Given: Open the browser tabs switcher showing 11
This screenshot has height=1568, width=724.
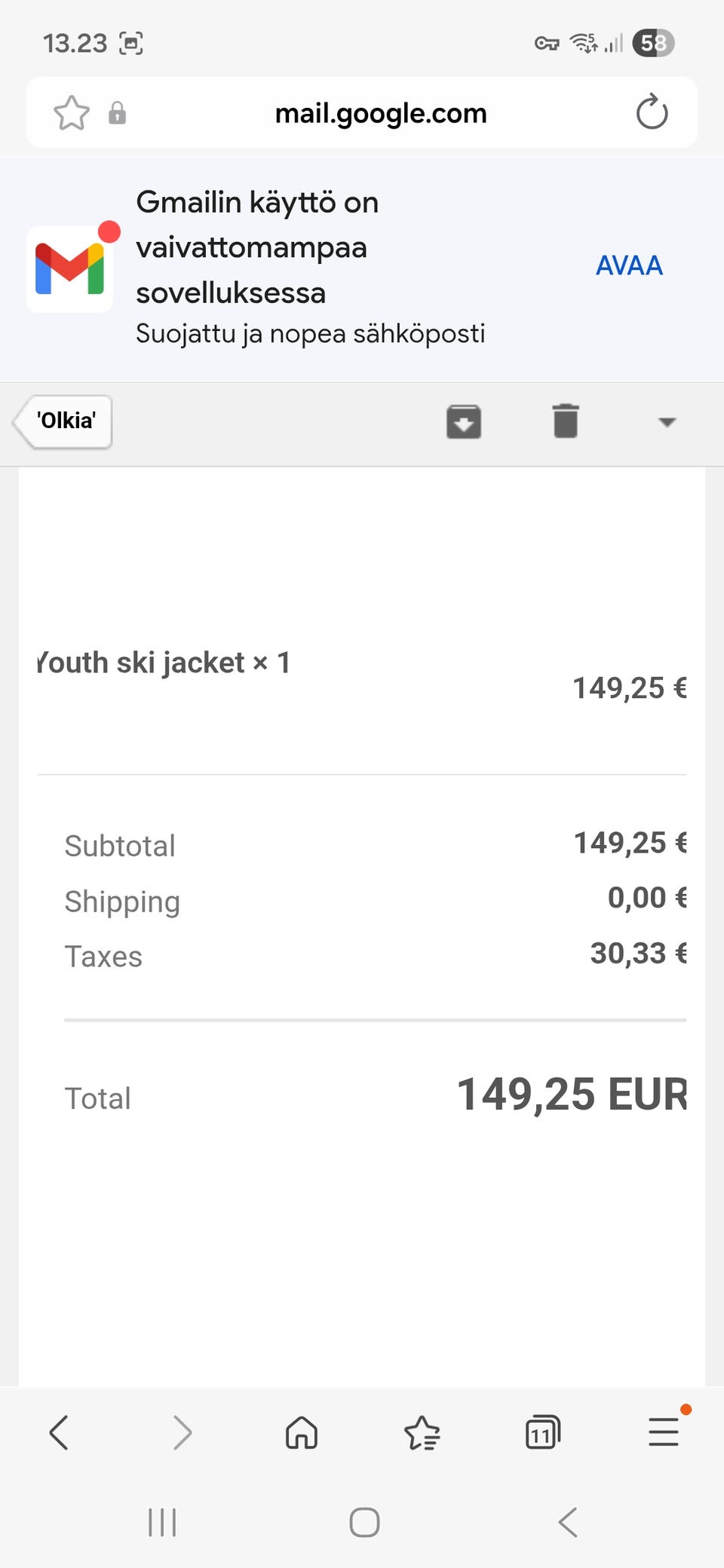Looking at the screenshot, I should pos(542,1432).
